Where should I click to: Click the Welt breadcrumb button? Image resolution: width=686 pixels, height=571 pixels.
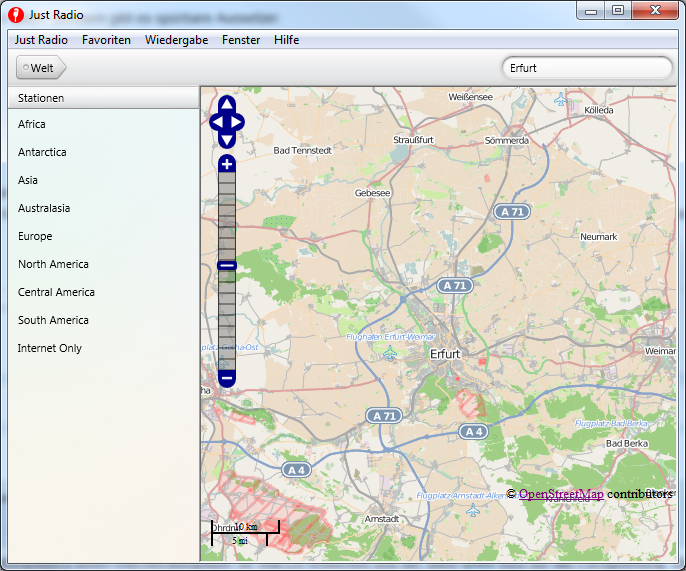point(41,68)
